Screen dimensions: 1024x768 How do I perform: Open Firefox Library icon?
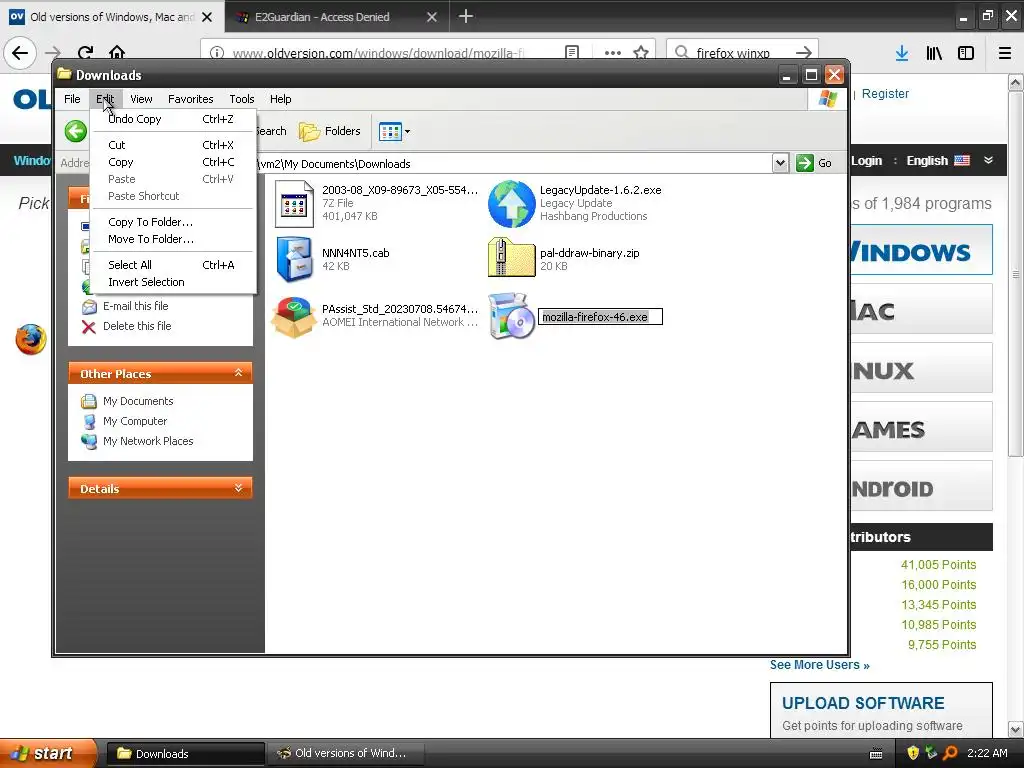point(934,54)
